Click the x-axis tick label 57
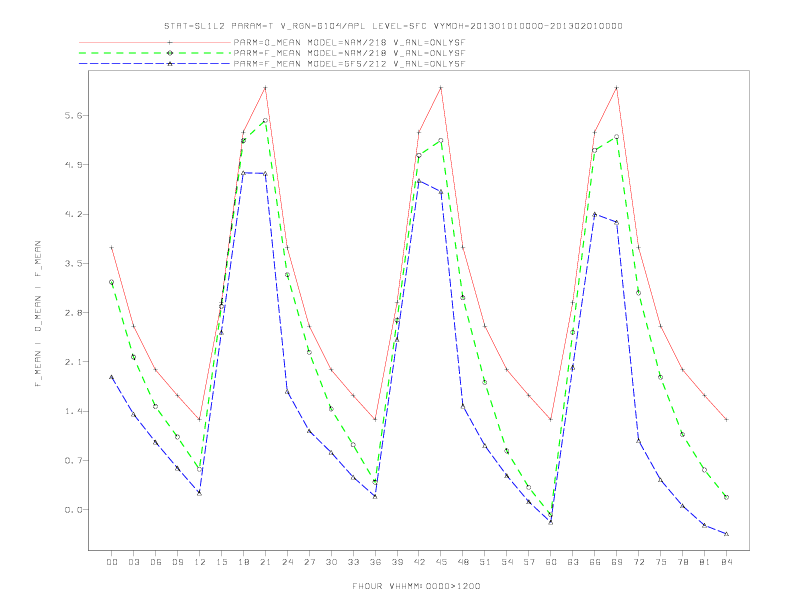This screenshot has width=792, height=612. [529, 562]
